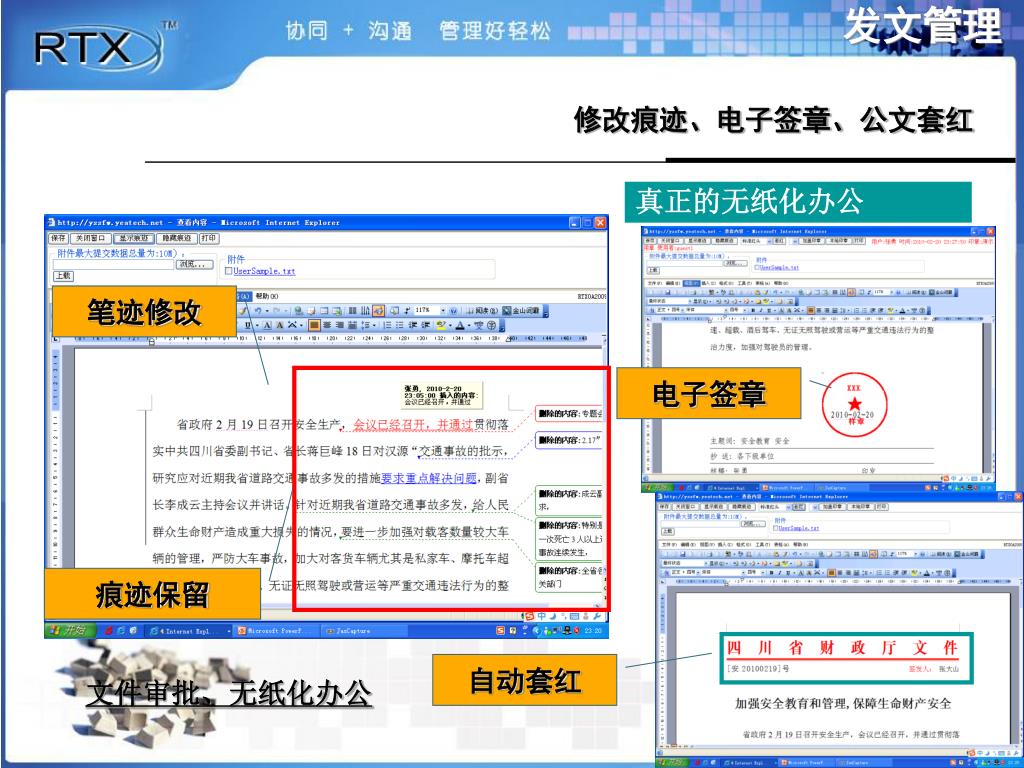This screenshot has width=1024, height=768.
Task: Click the Undo icon in left window toolbar
Action: tap(258, 311)
